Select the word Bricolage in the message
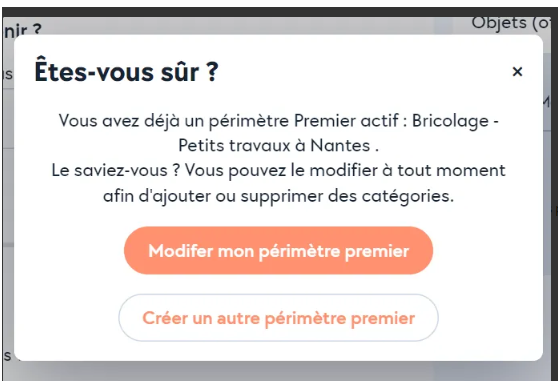 point(450,120)
